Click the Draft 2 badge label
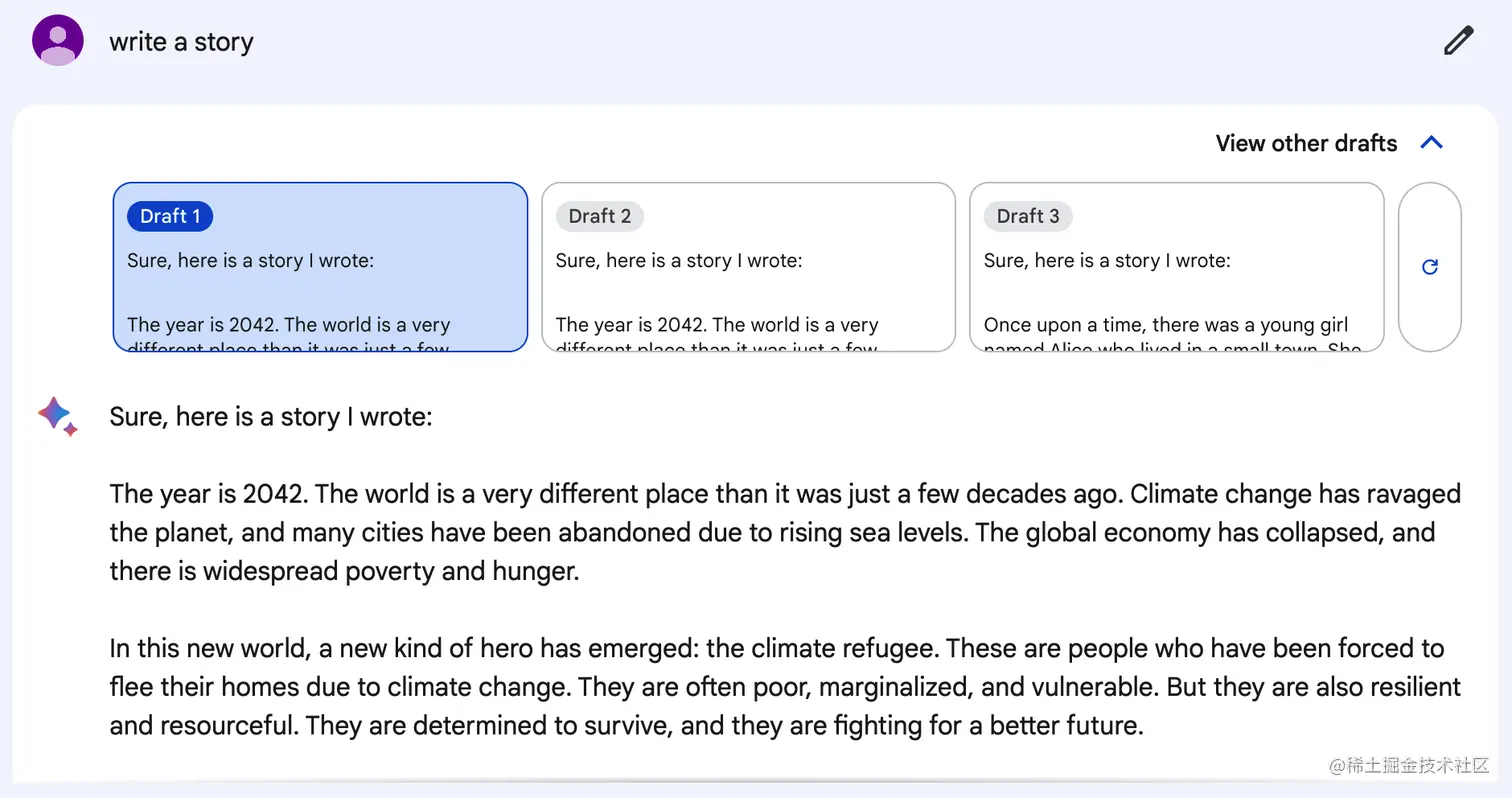Screen dimensions: 1512x798 [600, 216]
